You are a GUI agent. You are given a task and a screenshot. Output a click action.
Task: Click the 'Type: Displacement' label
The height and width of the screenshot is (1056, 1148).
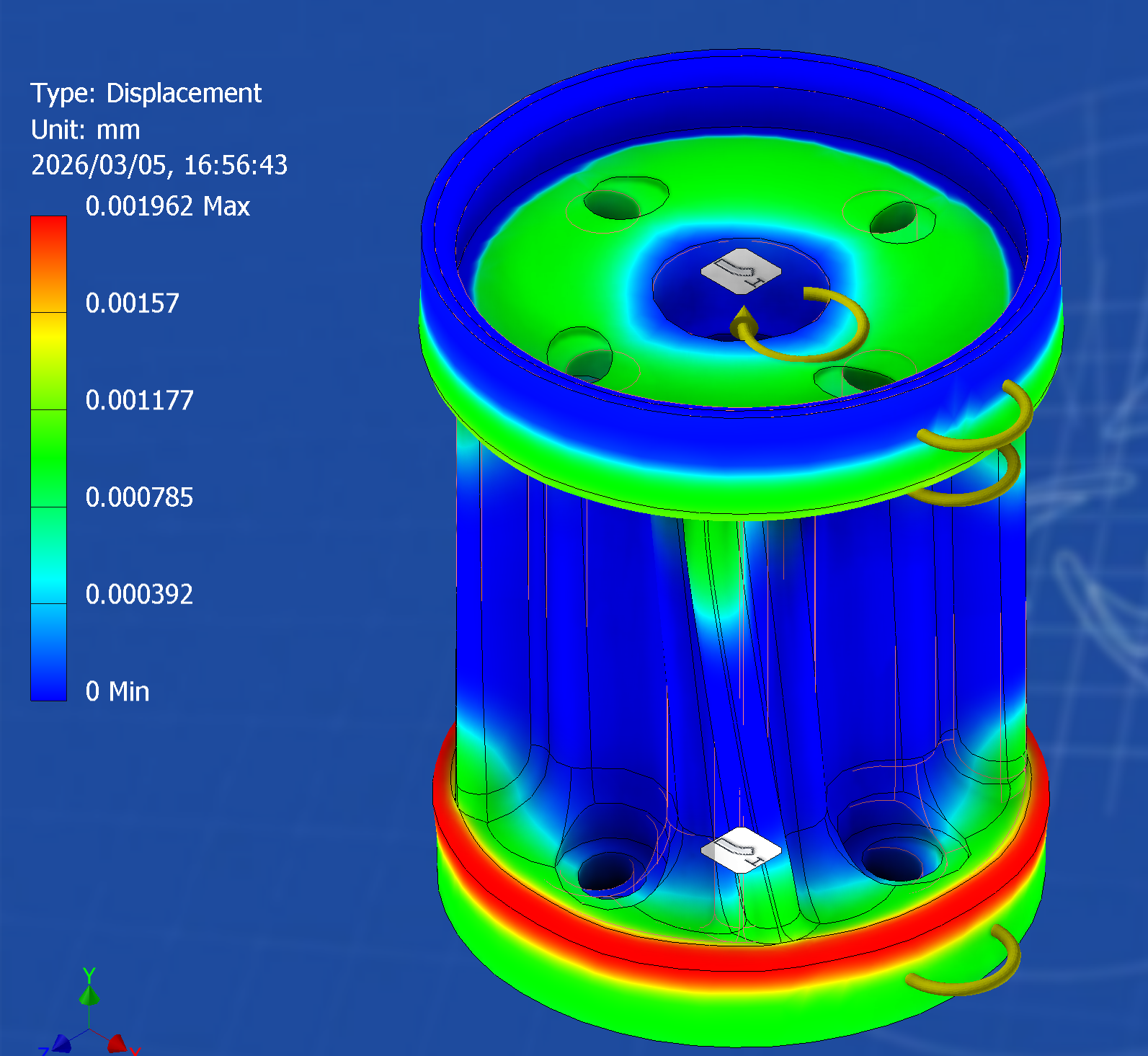pos(146,93)
